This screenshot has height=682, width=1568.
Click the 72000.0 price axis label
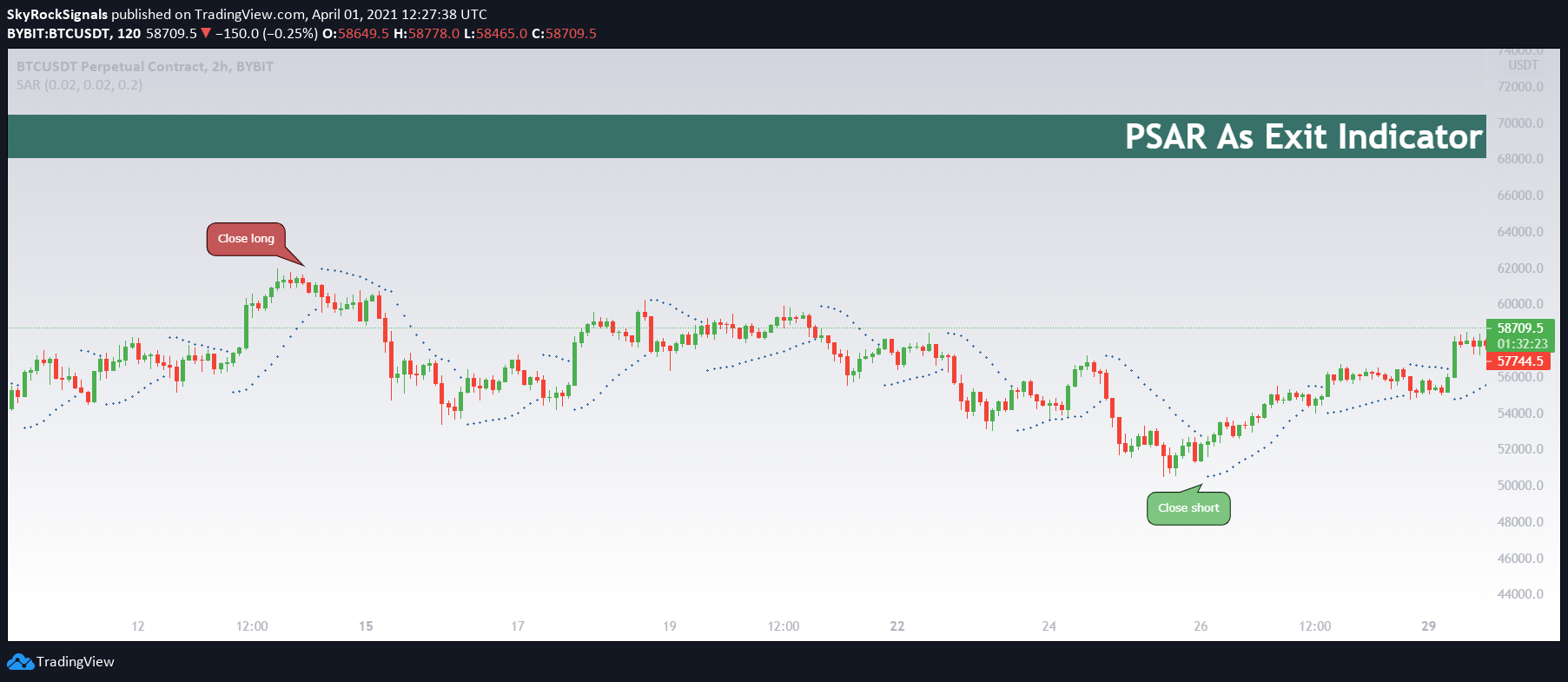[x=1520, y=87]
